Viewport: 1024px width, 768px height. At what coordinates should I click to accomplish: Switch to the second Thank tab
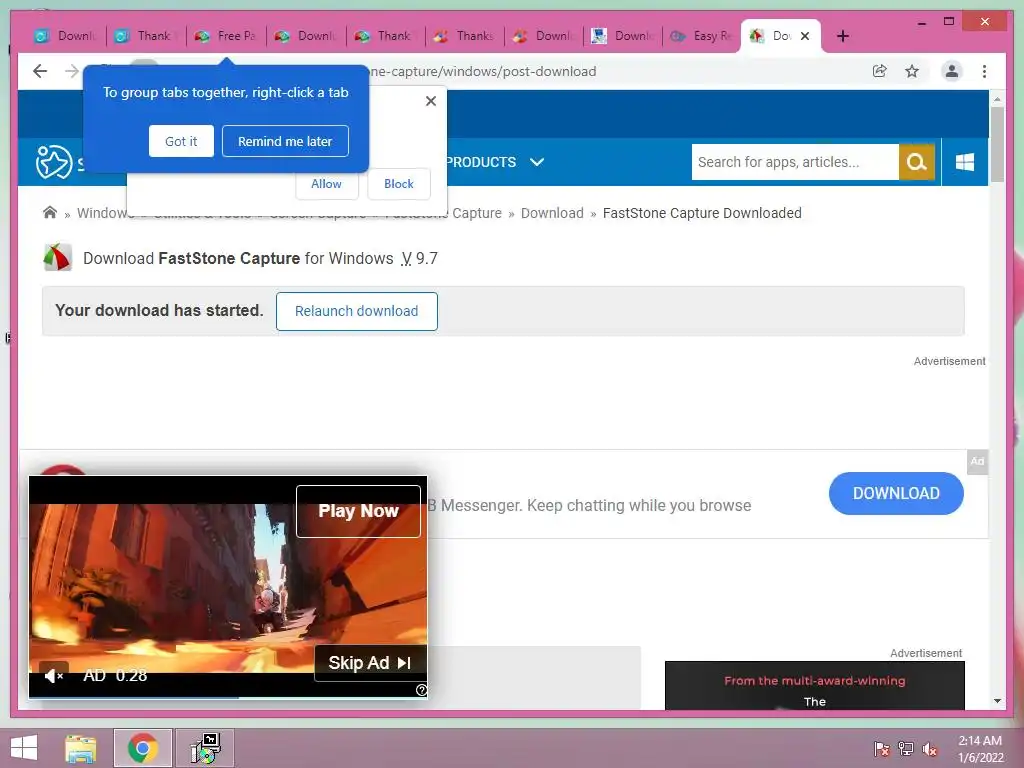point(385,36)
